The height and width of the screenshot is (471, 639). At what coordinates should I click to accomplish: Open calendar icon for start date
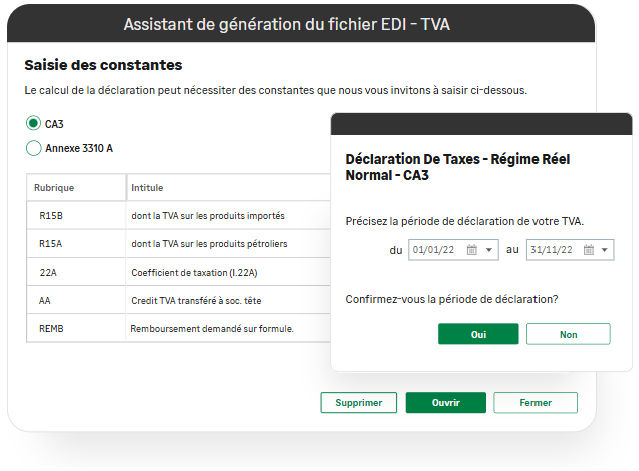[x=472, y=250]
